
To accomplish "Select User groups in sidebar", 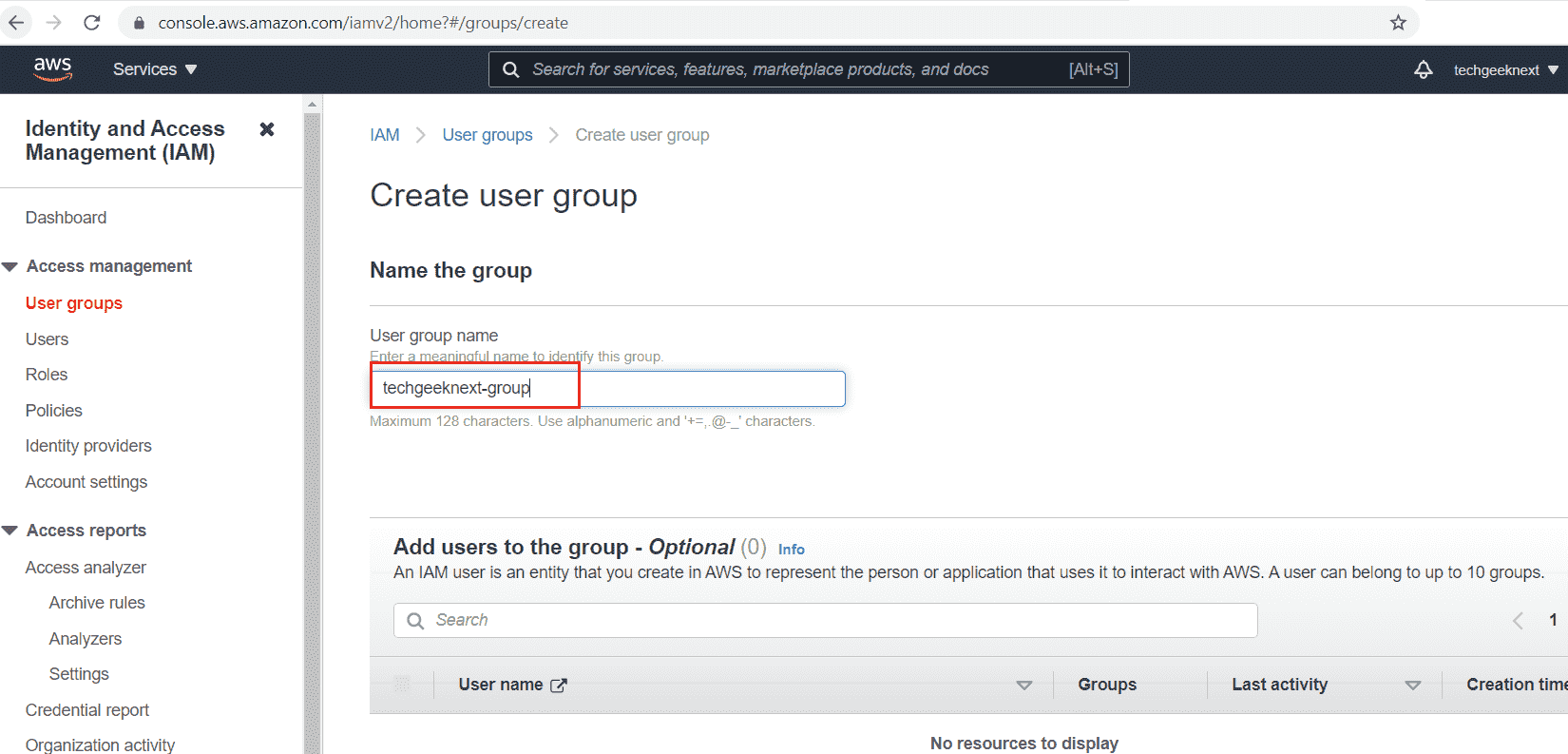I will click(x=74, y=303).
